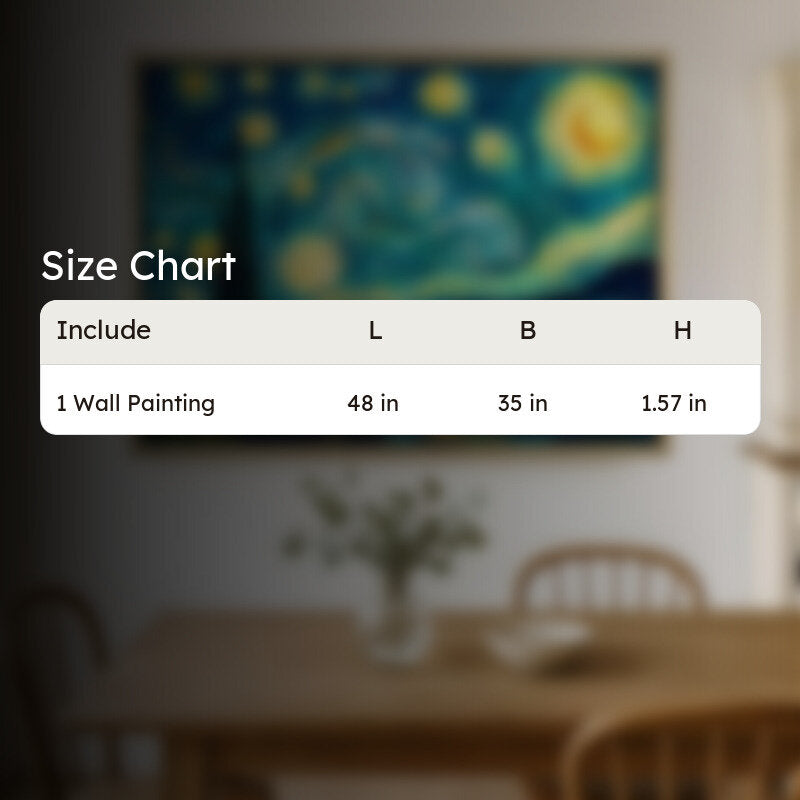Viewport: 800px width, 800px height.
Task: Click the 1.57 in height value
Action: click(674, 403)
